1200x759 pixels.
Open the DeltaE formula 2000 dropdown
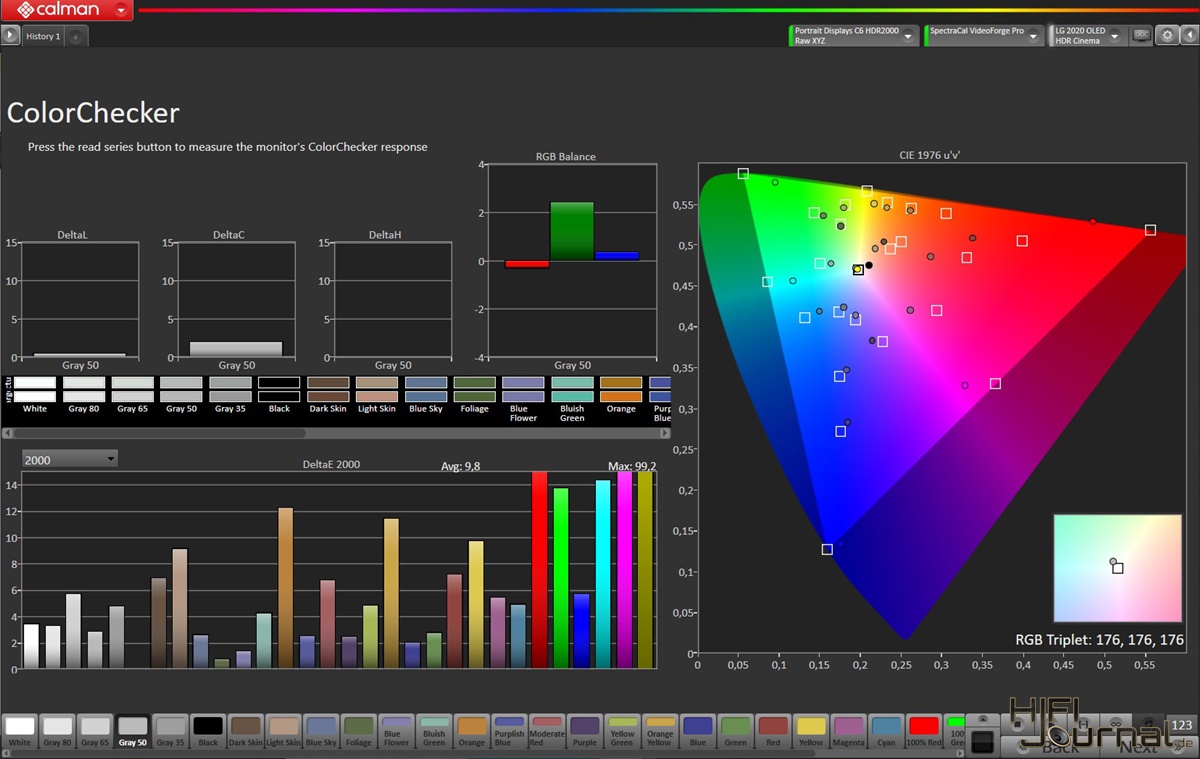pos(69,459)
